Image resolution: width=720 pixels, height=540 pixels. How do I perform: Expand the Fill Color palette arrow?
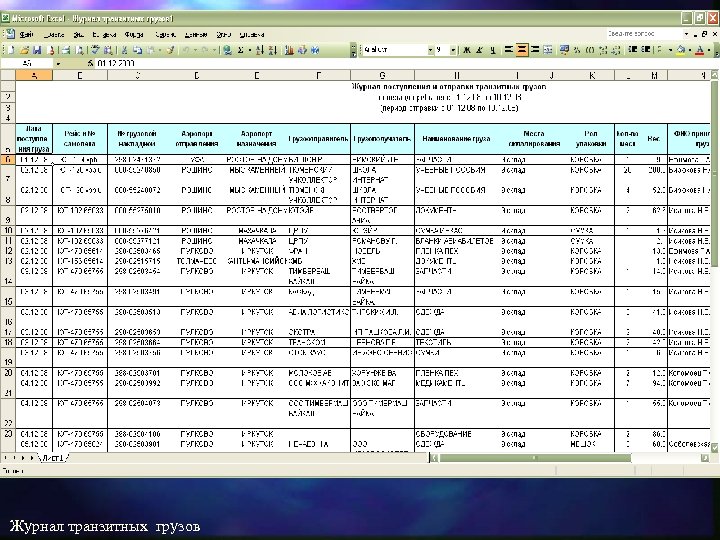(x=690, y=50)
